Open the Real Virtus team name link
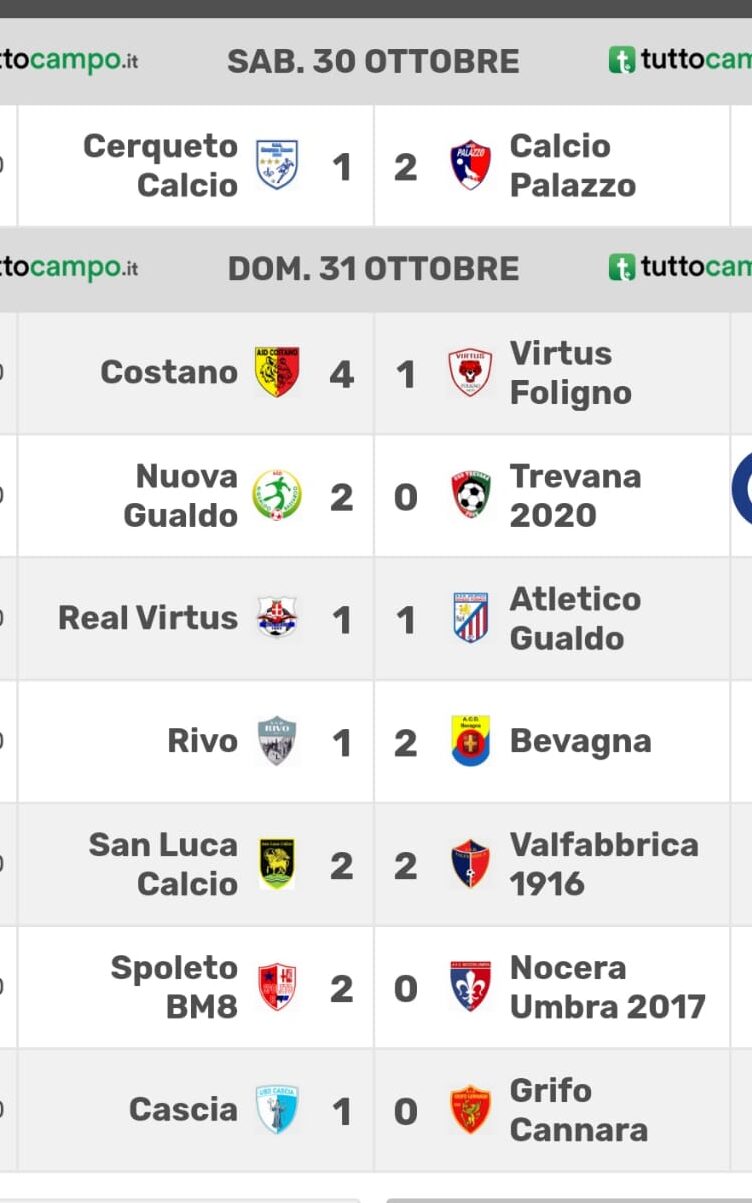752x1203 pixels. point(148,618)
